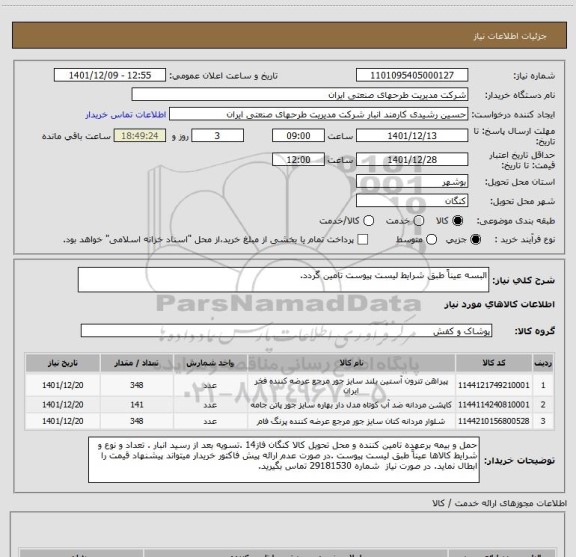The height and width of the screenshot is (557, 576).
Task: Click the اطلاعات کالاهای مورد نیاز heading
Action: (x=500, y=305)
